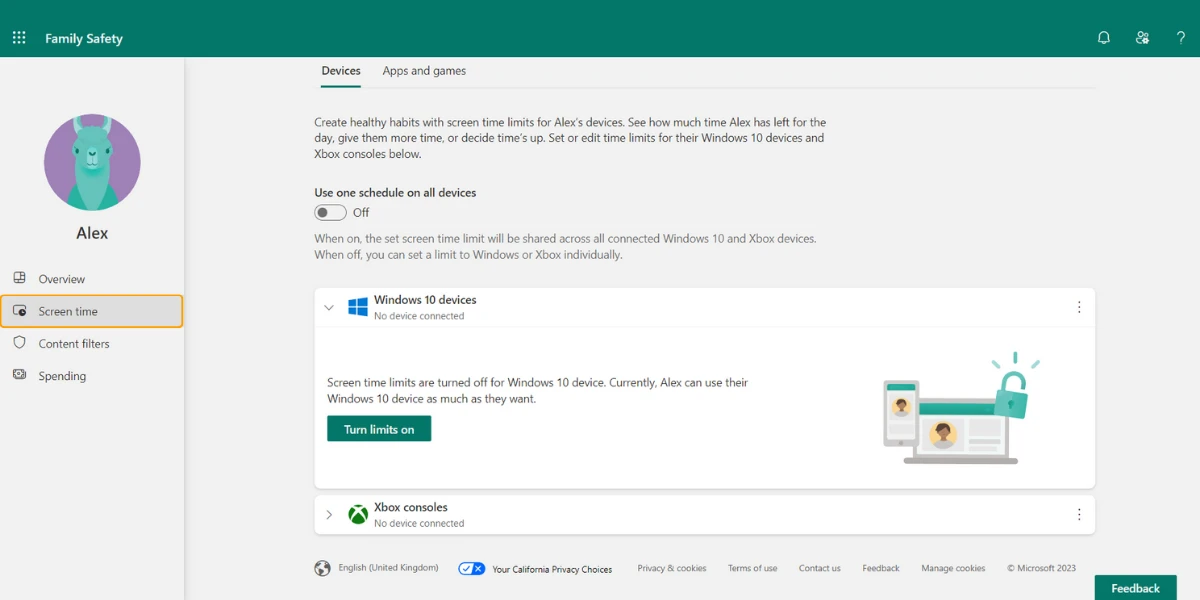Open the Contact us link
This screenshot has width=1200, height=600.
point(820,568)
